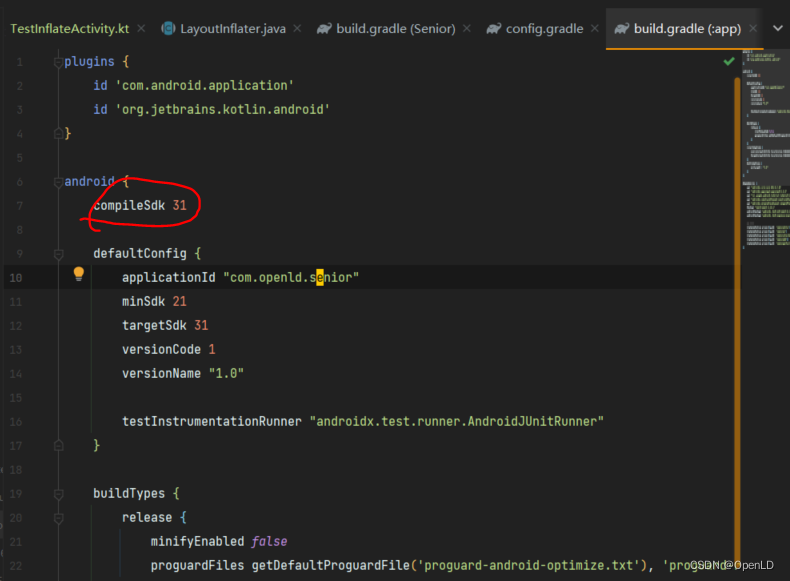Image resolution: width=790 pixels, height=581 pixels.
Task: Click the Gradle icon on config.gradle tab
Action: coord(493,28)
